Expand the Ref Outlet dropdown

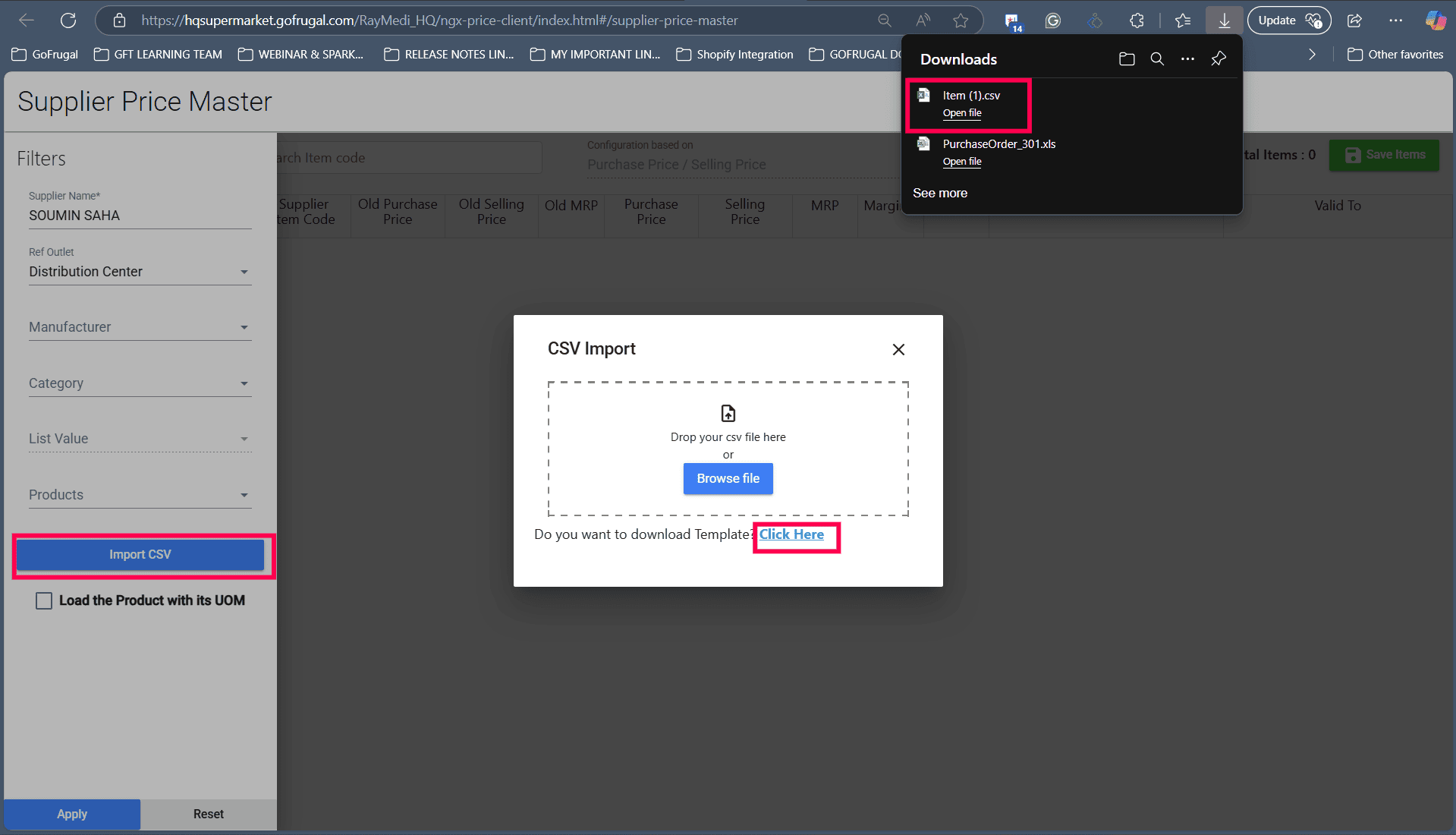[x=140, y=272]
